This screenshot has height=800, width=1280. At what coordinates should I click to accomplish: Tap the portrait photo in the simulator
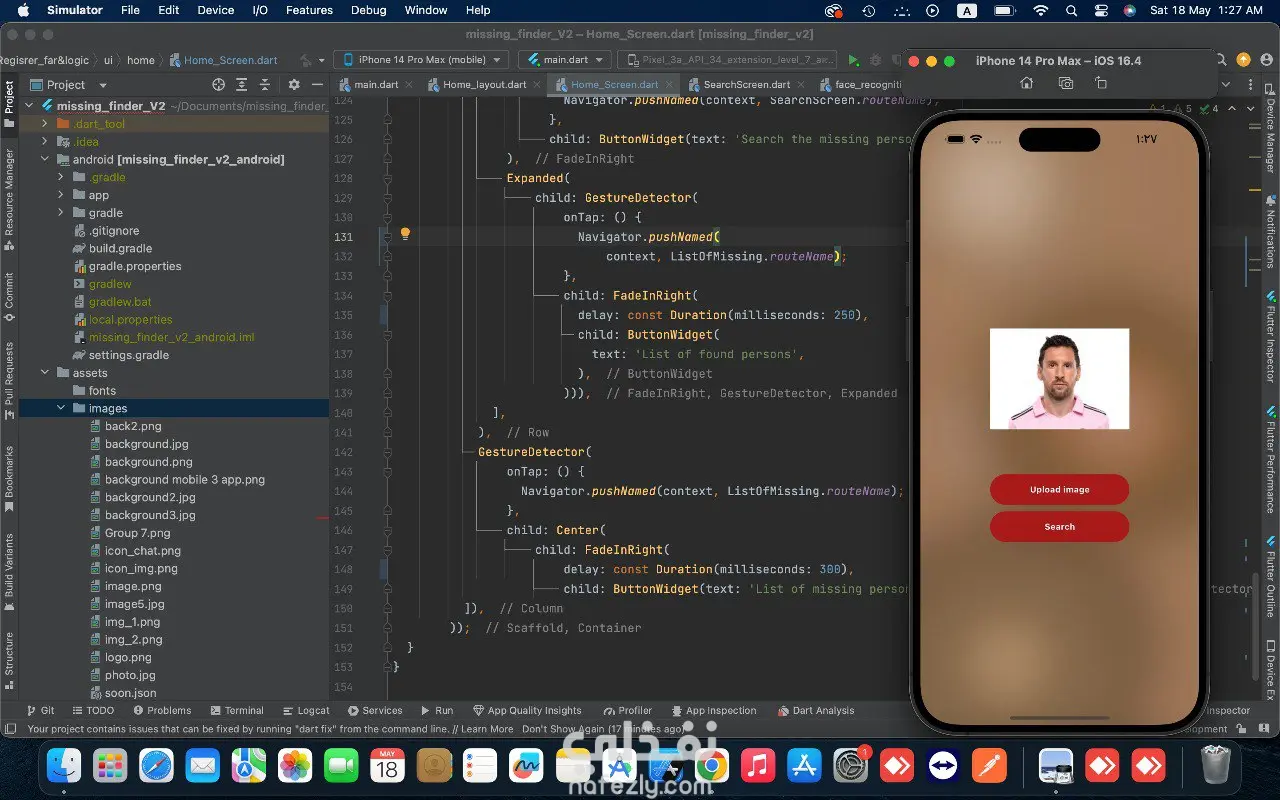[x=1059, y=379]
